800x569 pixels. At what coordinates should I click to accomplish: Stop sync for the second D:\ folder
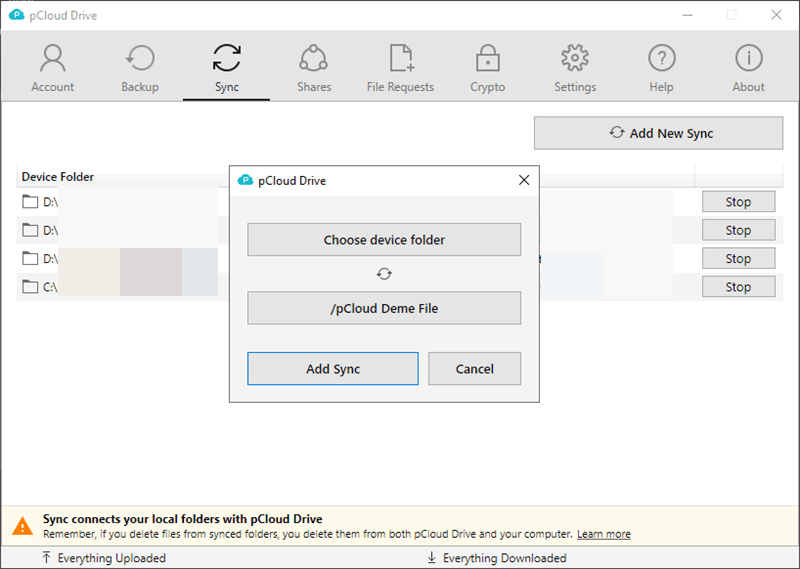pos(738,230)
